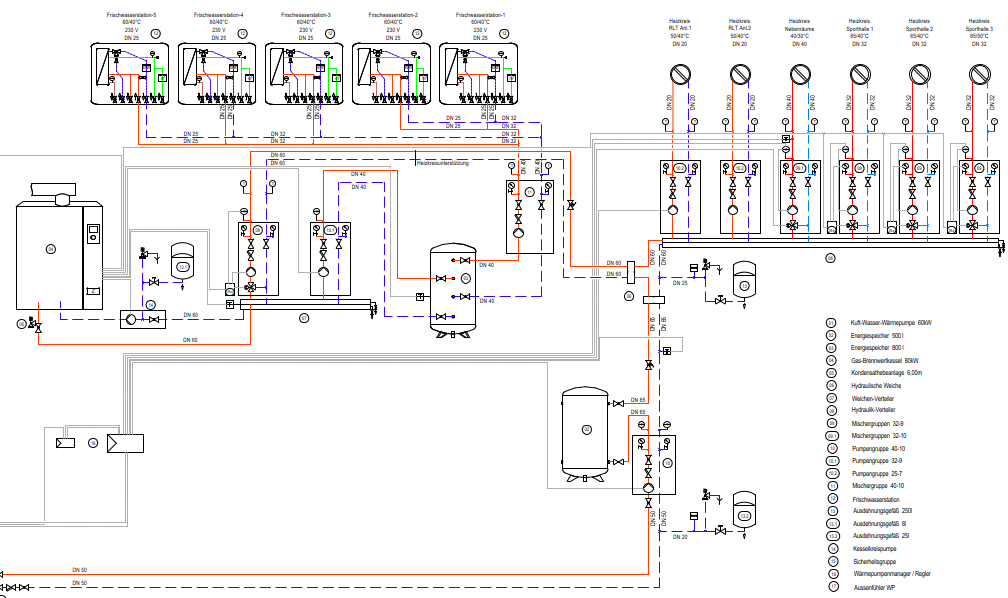
Task: Select mixer group box 11
Action: 530,217
